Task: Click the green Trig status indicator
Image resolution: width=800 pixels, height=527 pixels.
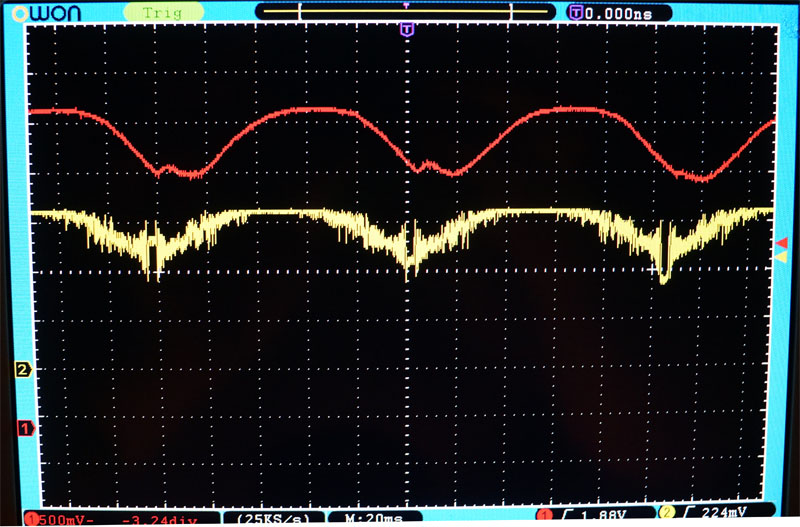Action: coord(160,13)
